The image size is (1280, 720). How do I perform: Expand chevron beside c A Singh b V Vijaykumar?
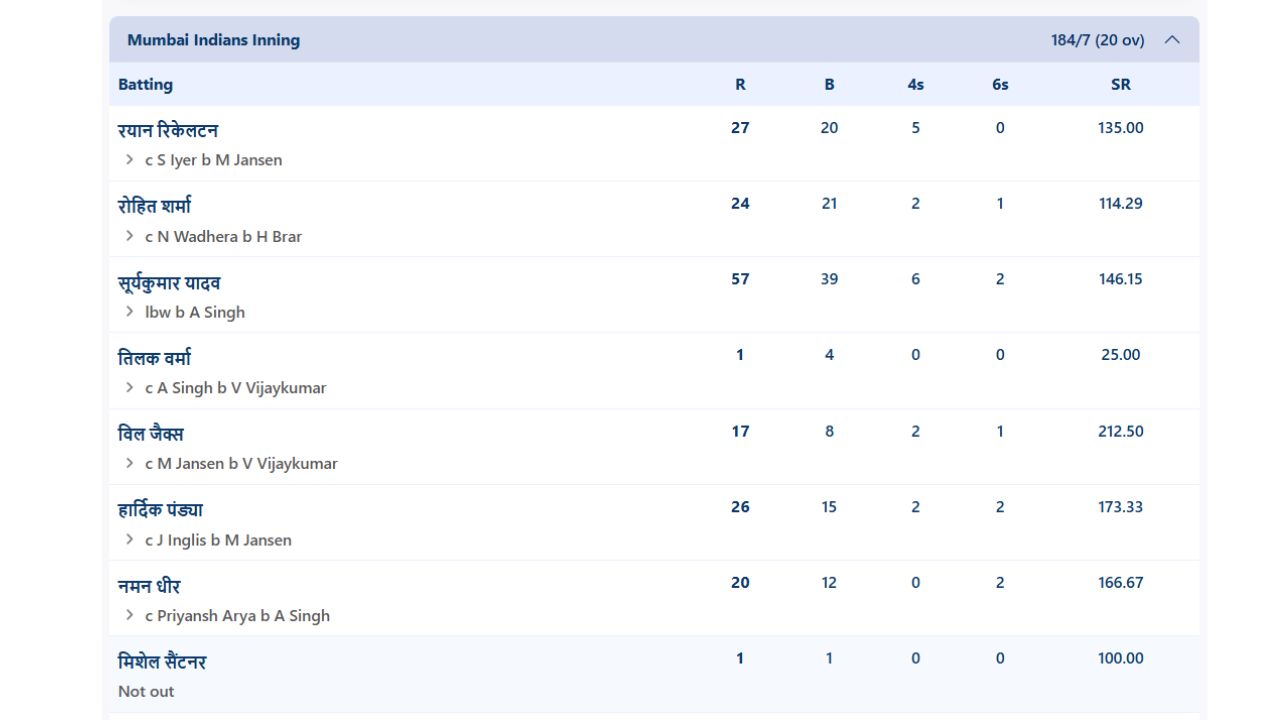(129, 388)
